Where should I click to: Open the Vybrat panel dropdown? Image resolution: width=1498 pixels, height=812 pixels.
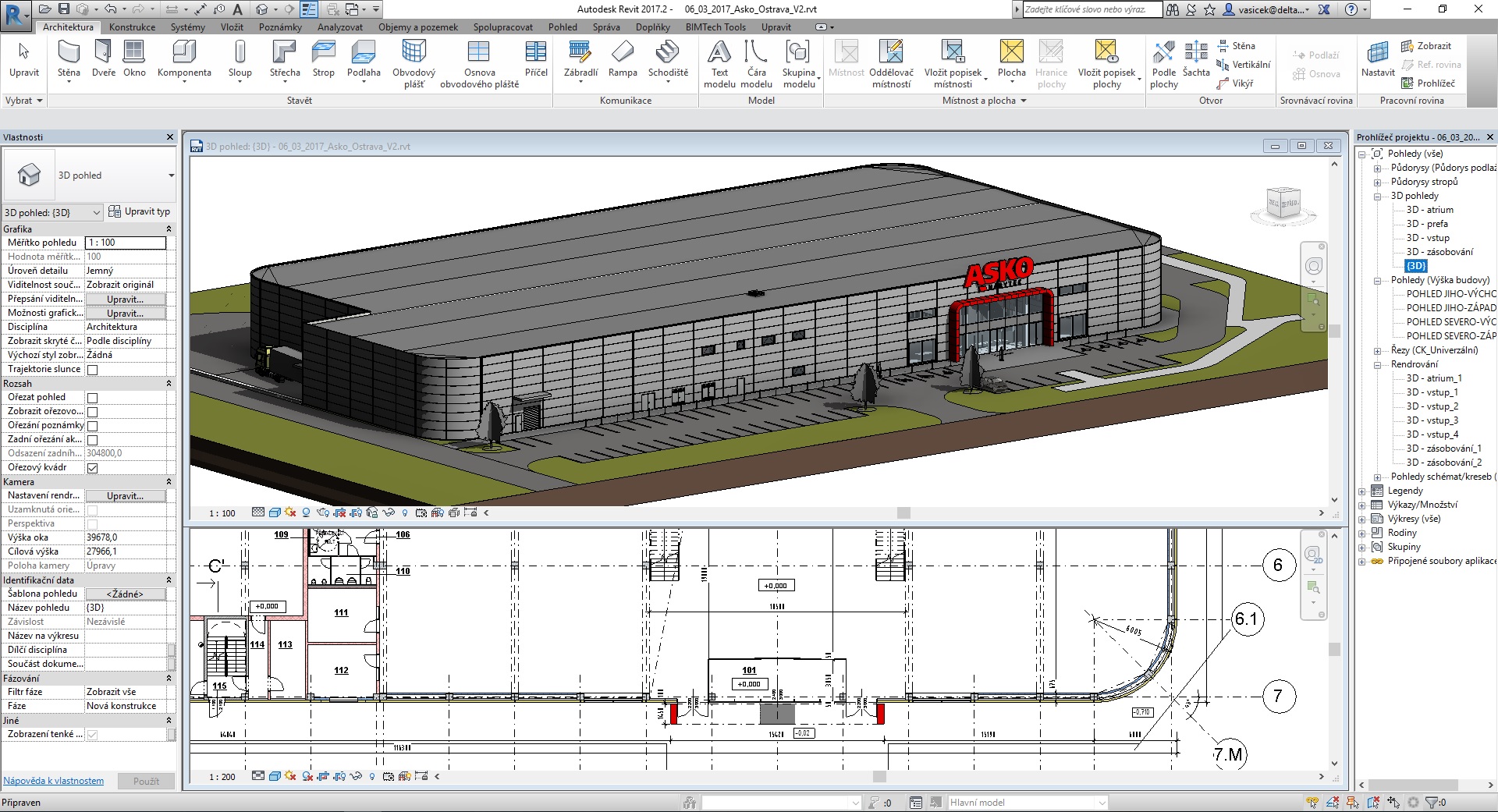23,101
